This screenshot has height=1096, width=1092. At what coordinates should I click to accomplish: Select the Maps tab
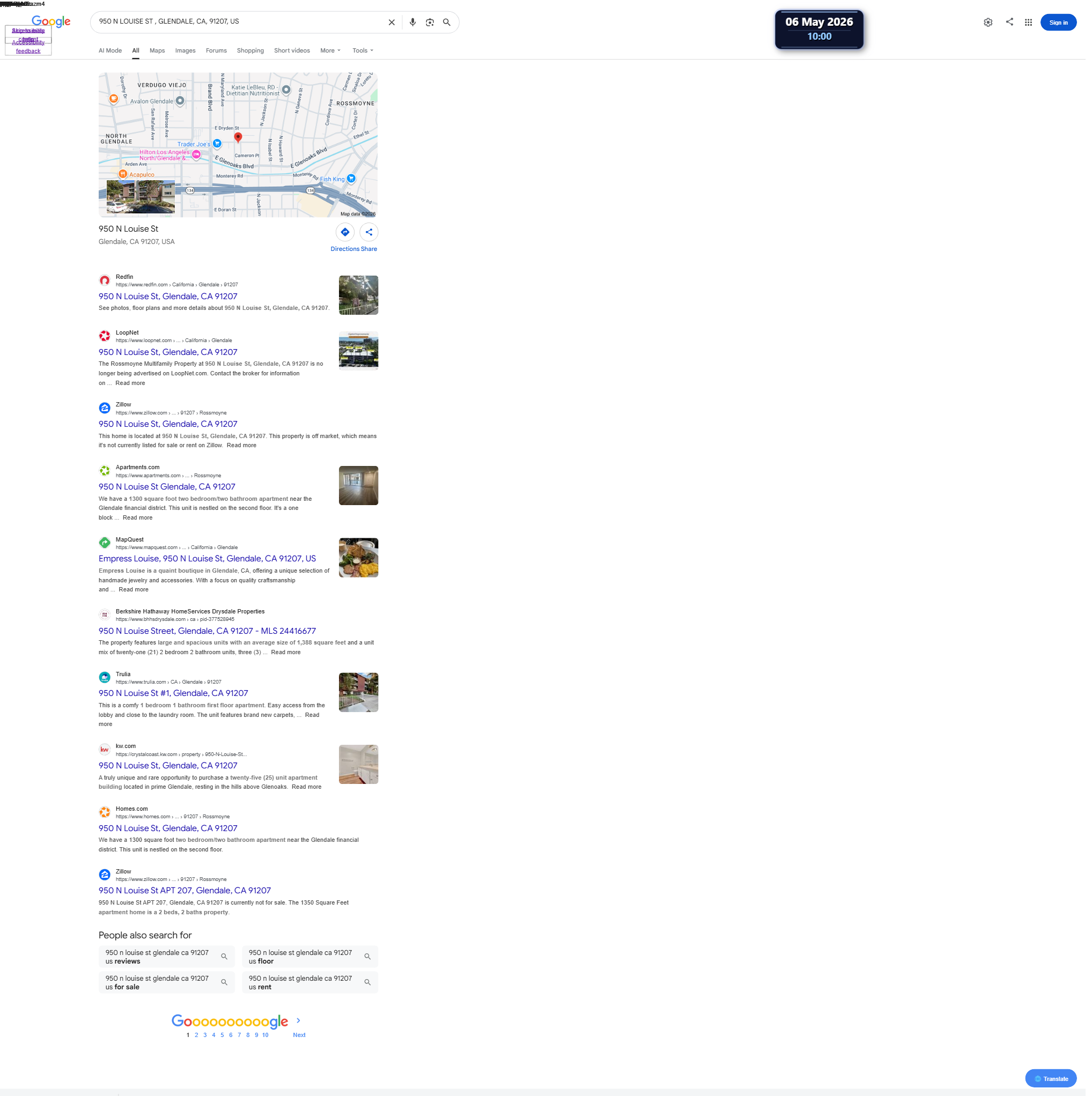tap(157, 50)
